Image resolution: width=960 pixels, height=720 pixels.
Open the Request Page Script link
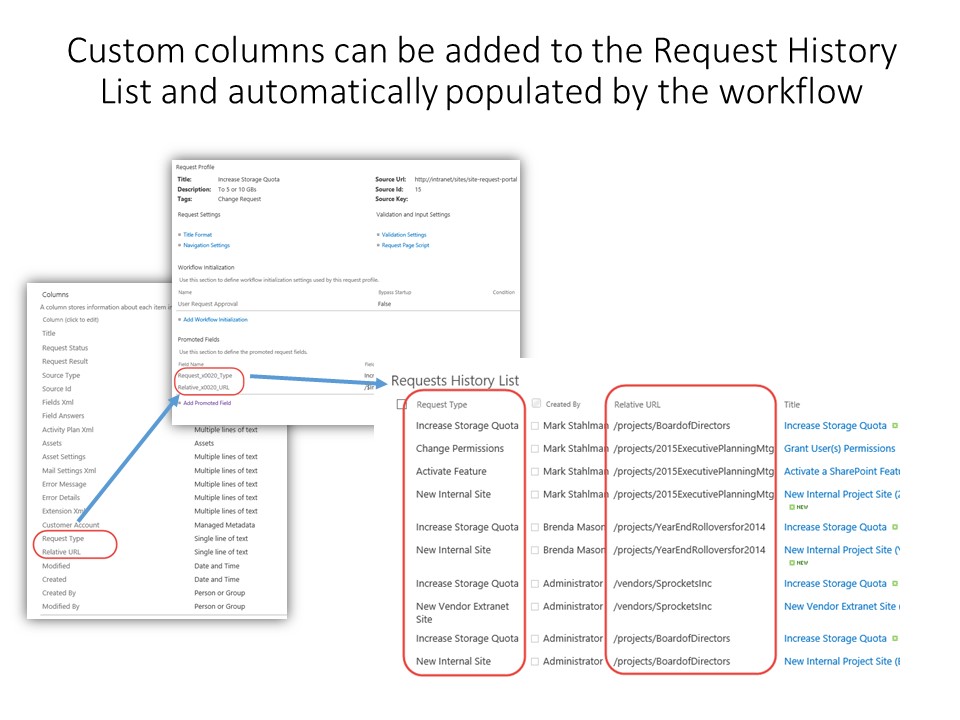pyautogui.click(x=404, y=245)
